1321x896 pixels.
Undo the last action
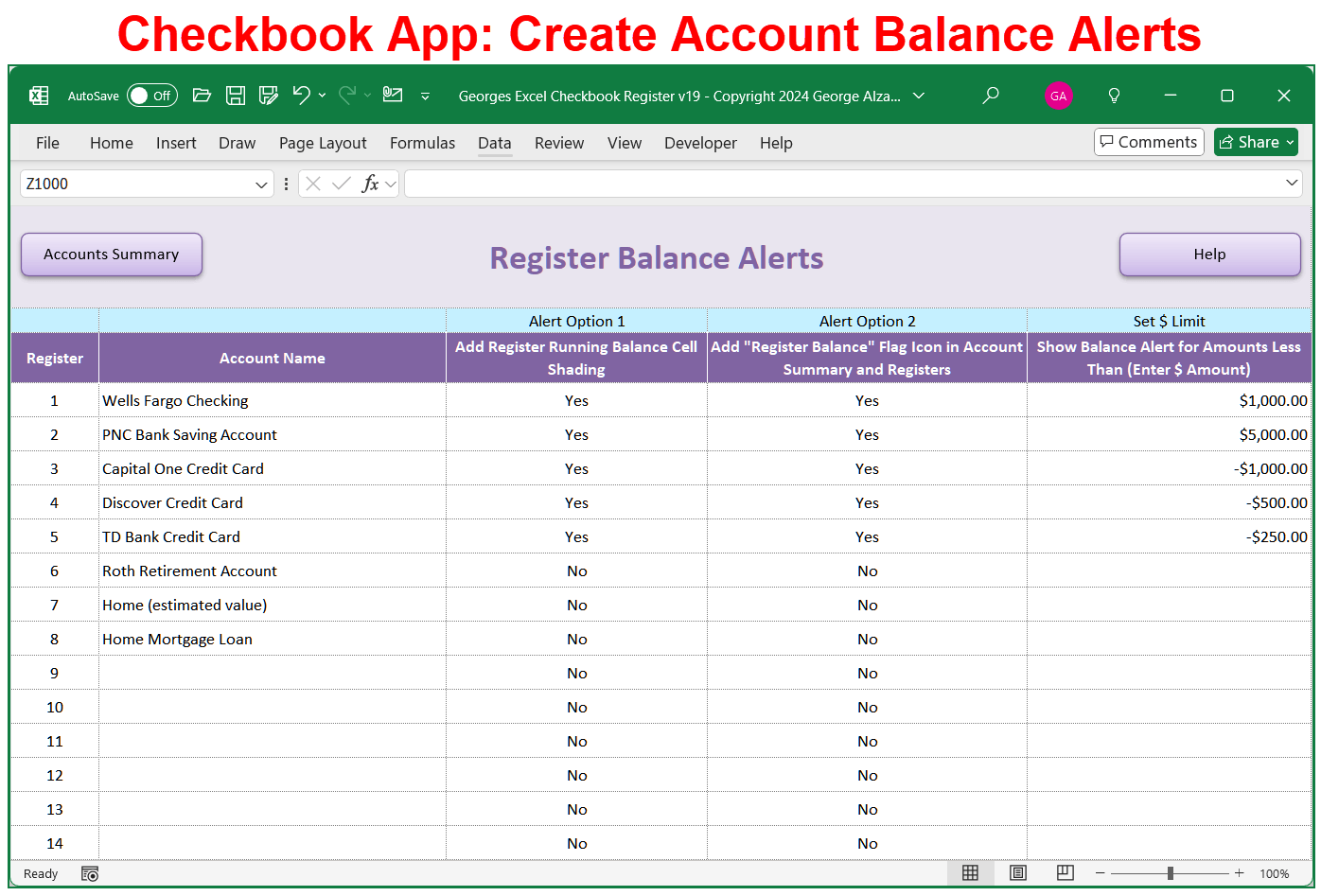(x=301, y=95)
